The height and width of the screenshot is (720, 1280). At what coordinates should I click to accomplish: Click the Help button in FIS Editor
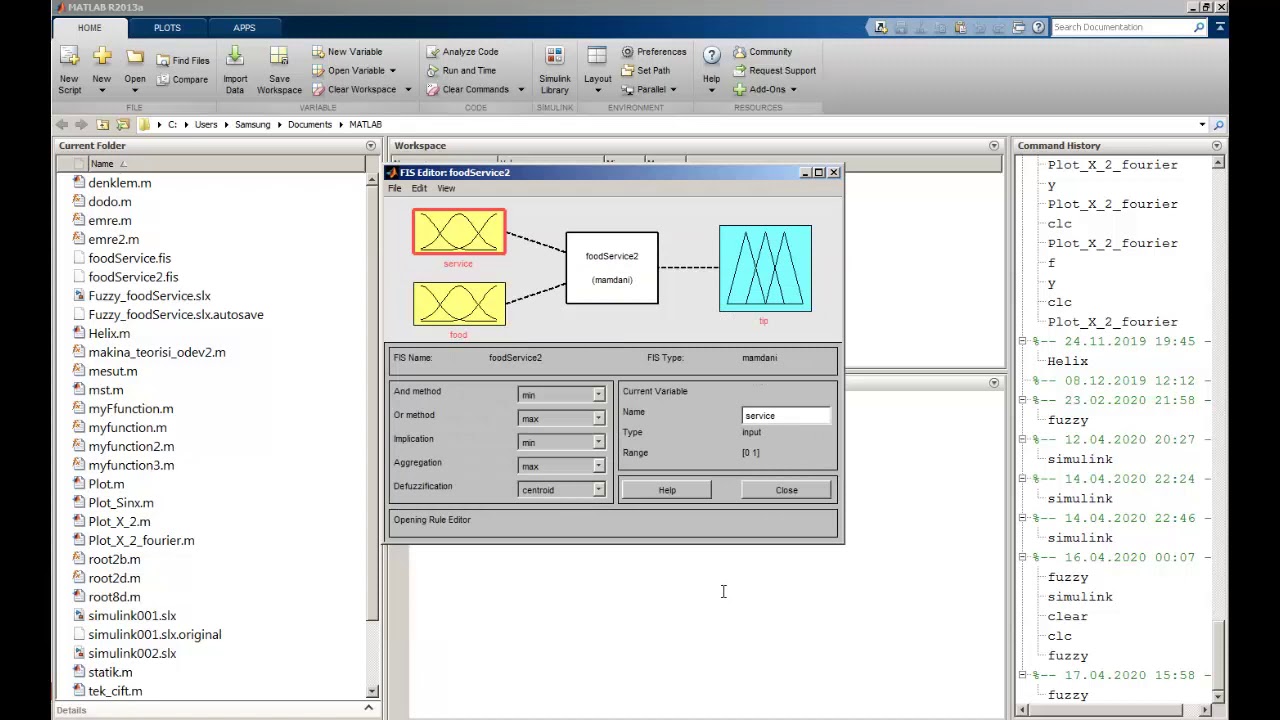click(x=667, y=490)
